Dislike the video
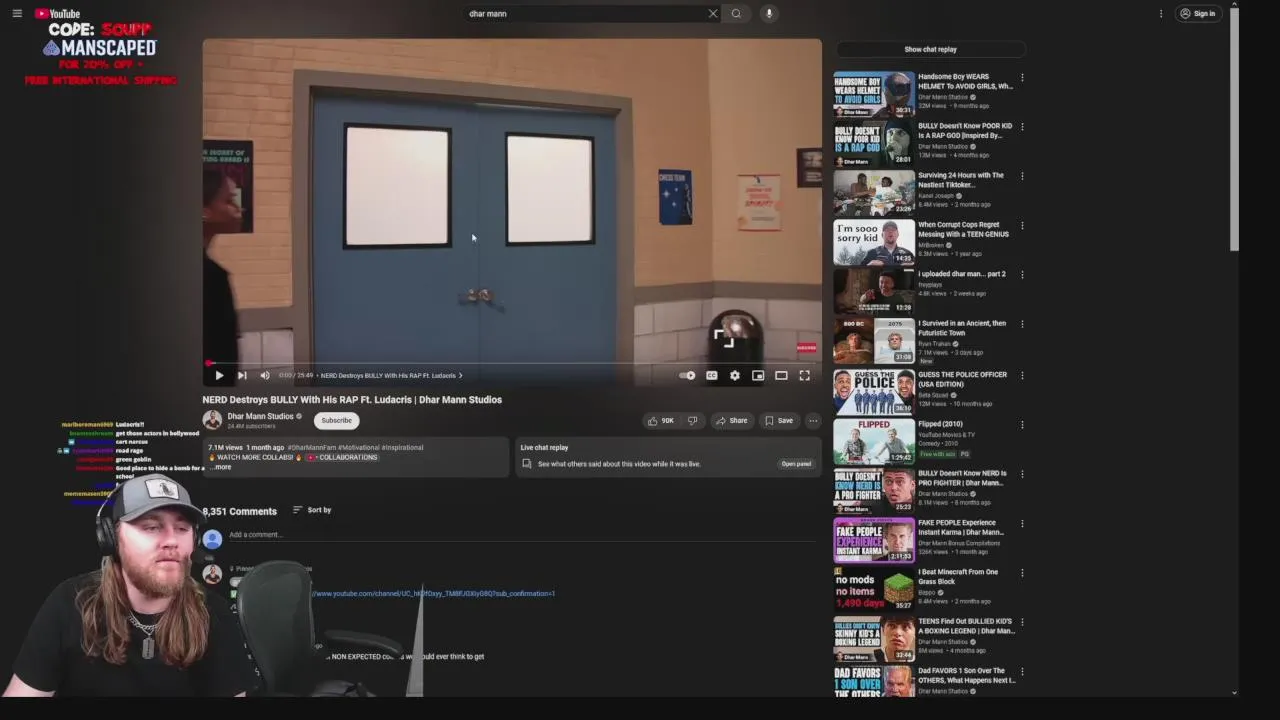 692,421
